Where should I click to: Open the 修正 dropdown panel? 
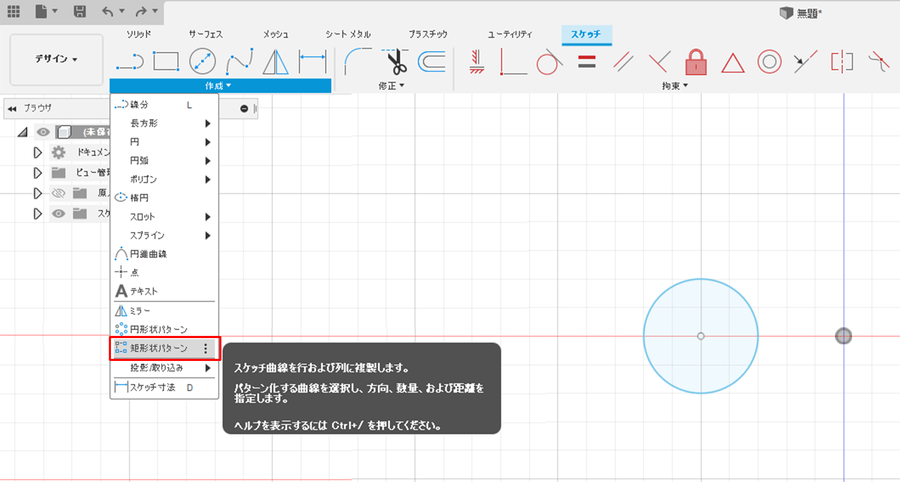(391, 85)
